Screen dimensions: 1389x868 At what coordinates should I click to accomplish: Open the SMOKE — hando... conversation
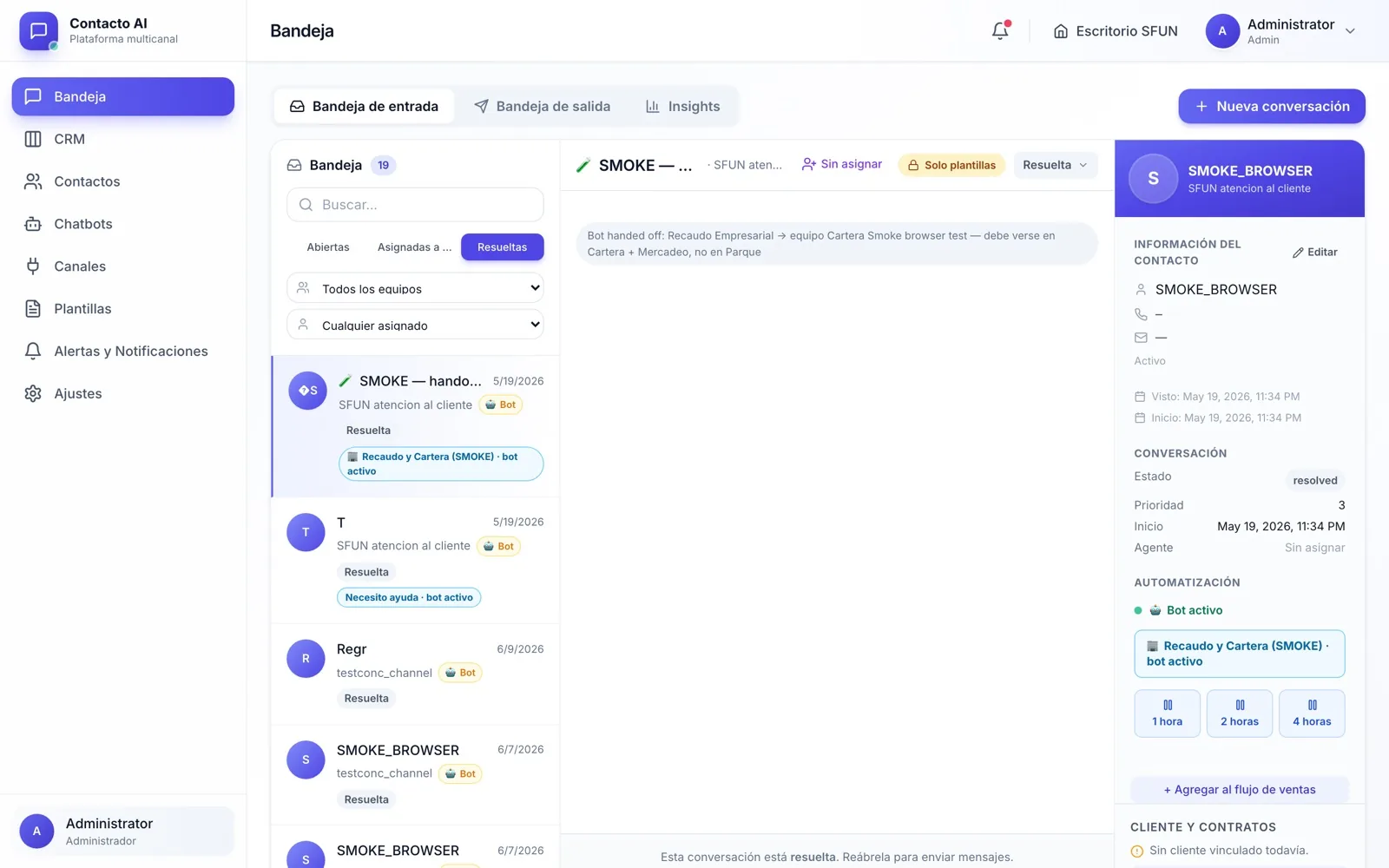tap(416, 426)
